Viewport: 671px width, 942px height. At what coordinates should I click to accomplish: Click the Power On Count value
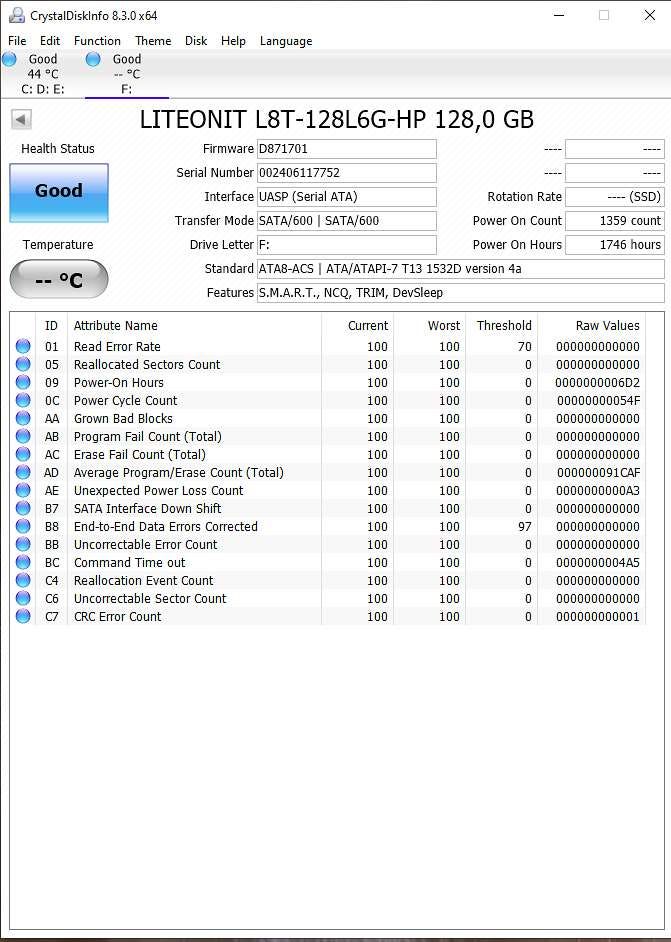615,221
